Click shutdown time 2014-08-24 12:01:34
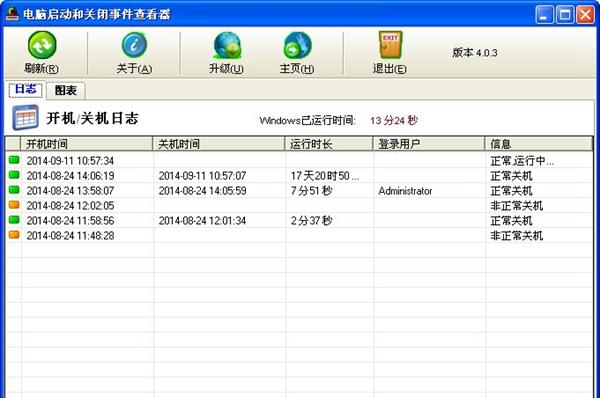 [202, 220]
